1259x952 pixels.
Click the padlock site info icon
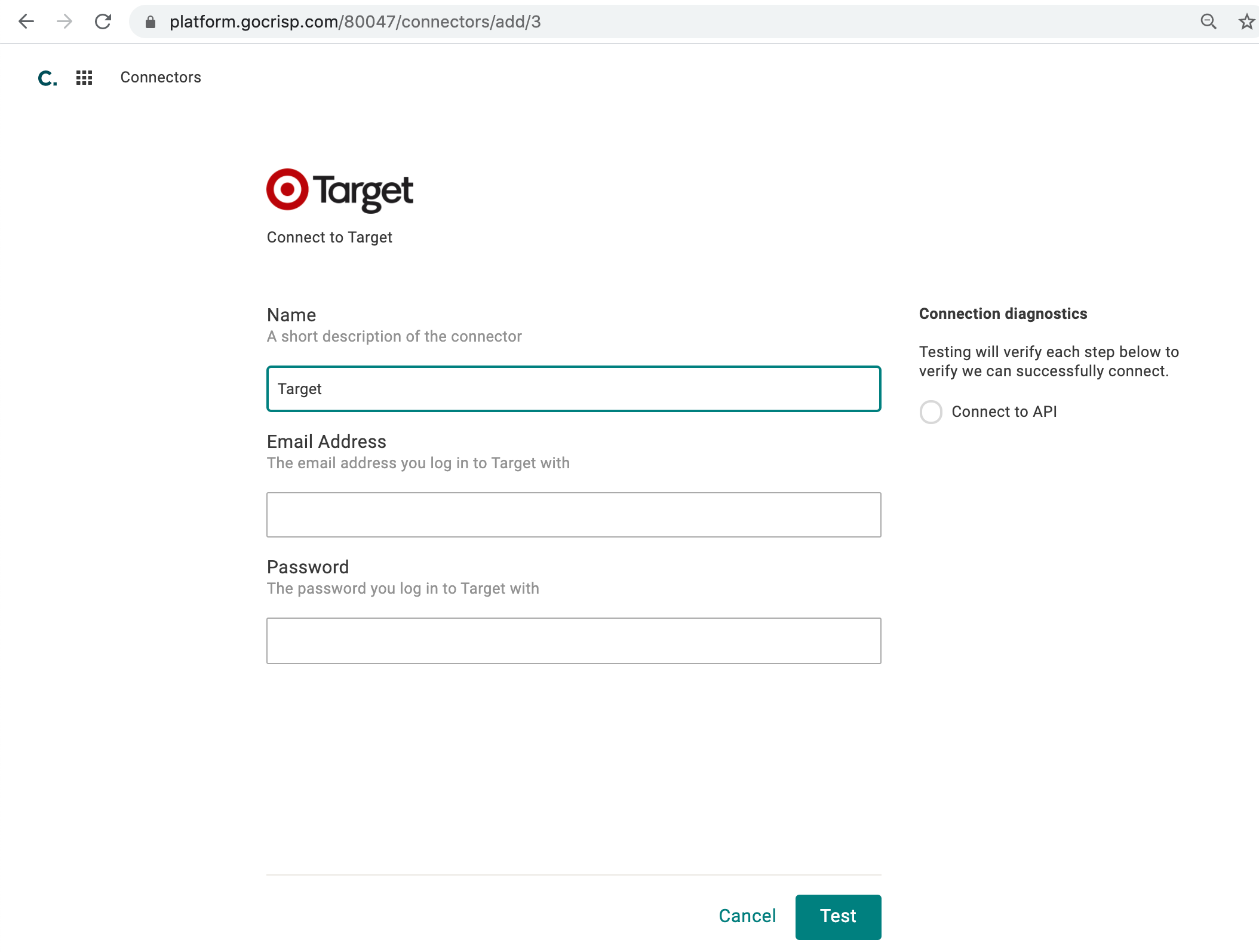pyautogui.click(x=151, y=22)
